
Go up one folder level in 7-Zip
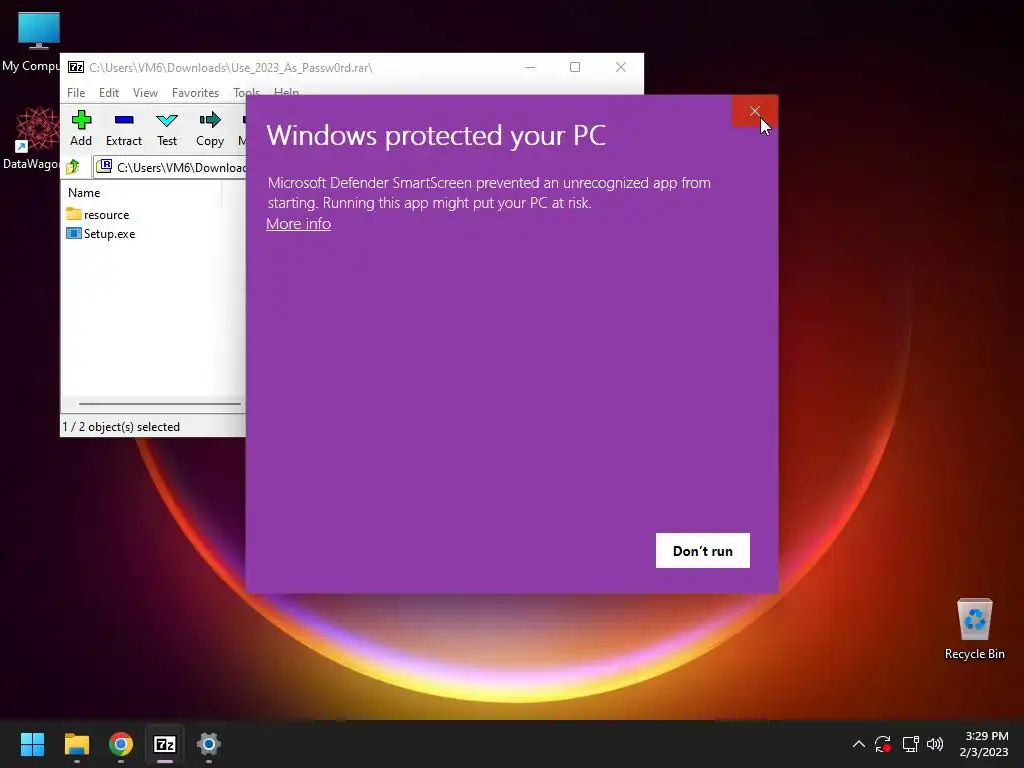(x=73, y=167)
